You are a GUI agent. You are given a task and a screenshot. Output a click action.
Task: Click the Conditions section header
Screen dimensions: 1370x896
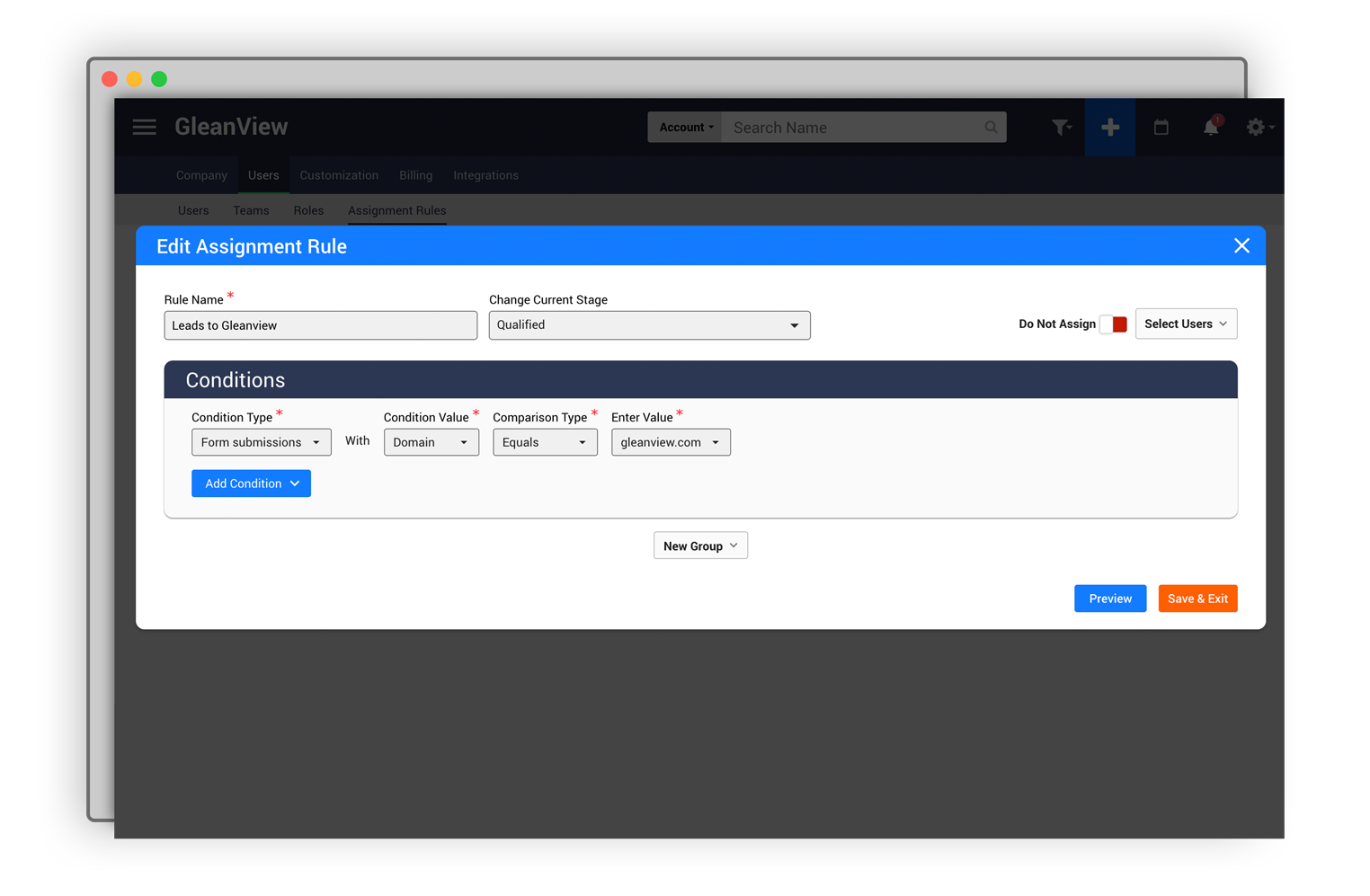pyautogui.click(x=700, y=380)
